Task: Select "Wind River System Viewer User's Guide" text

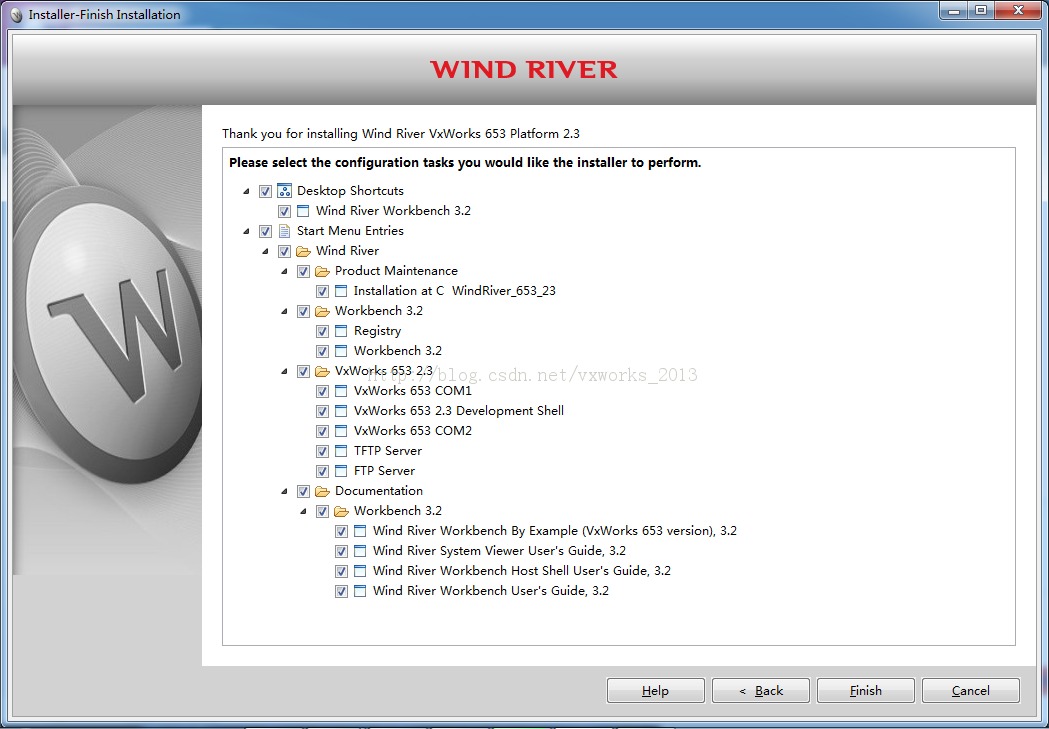Action: 499,551
